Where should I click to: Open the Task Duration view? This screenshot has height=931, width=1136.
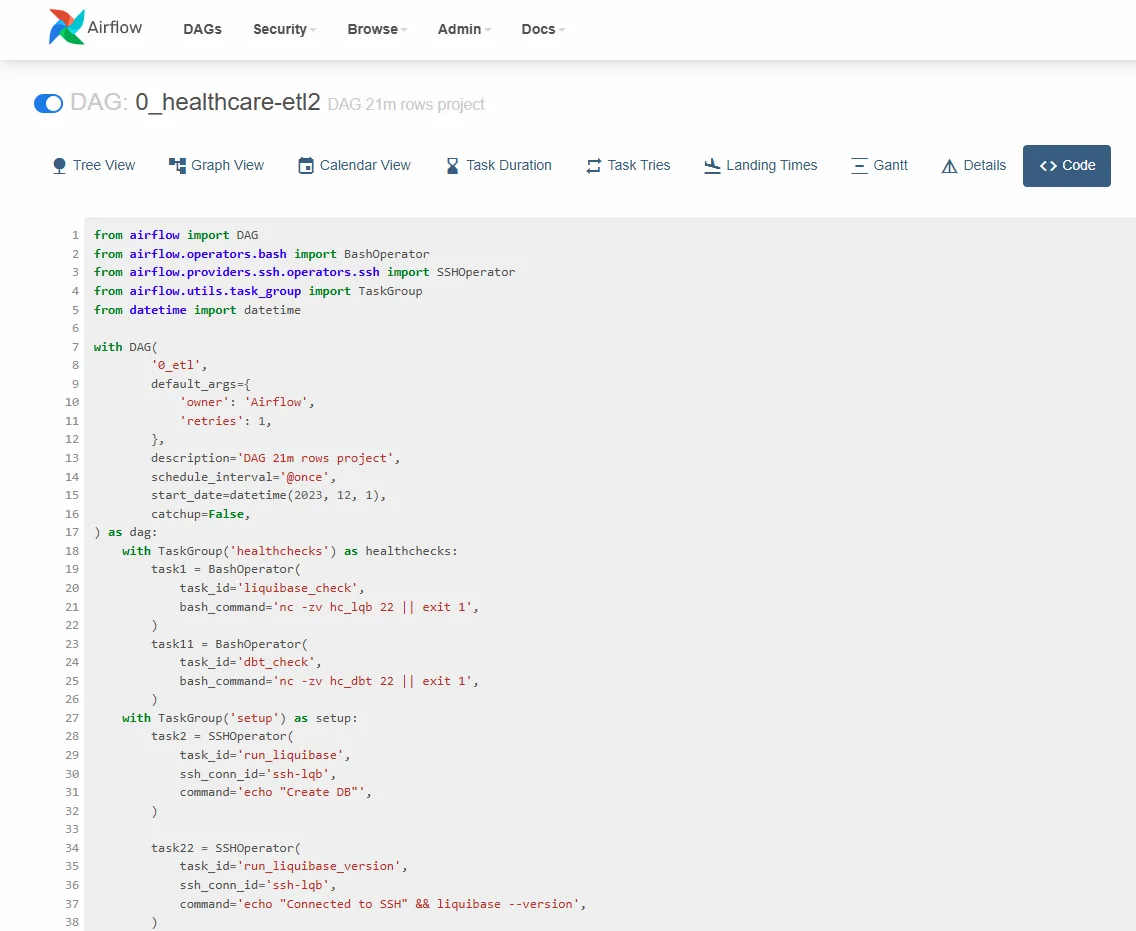[x=498, y=166]
